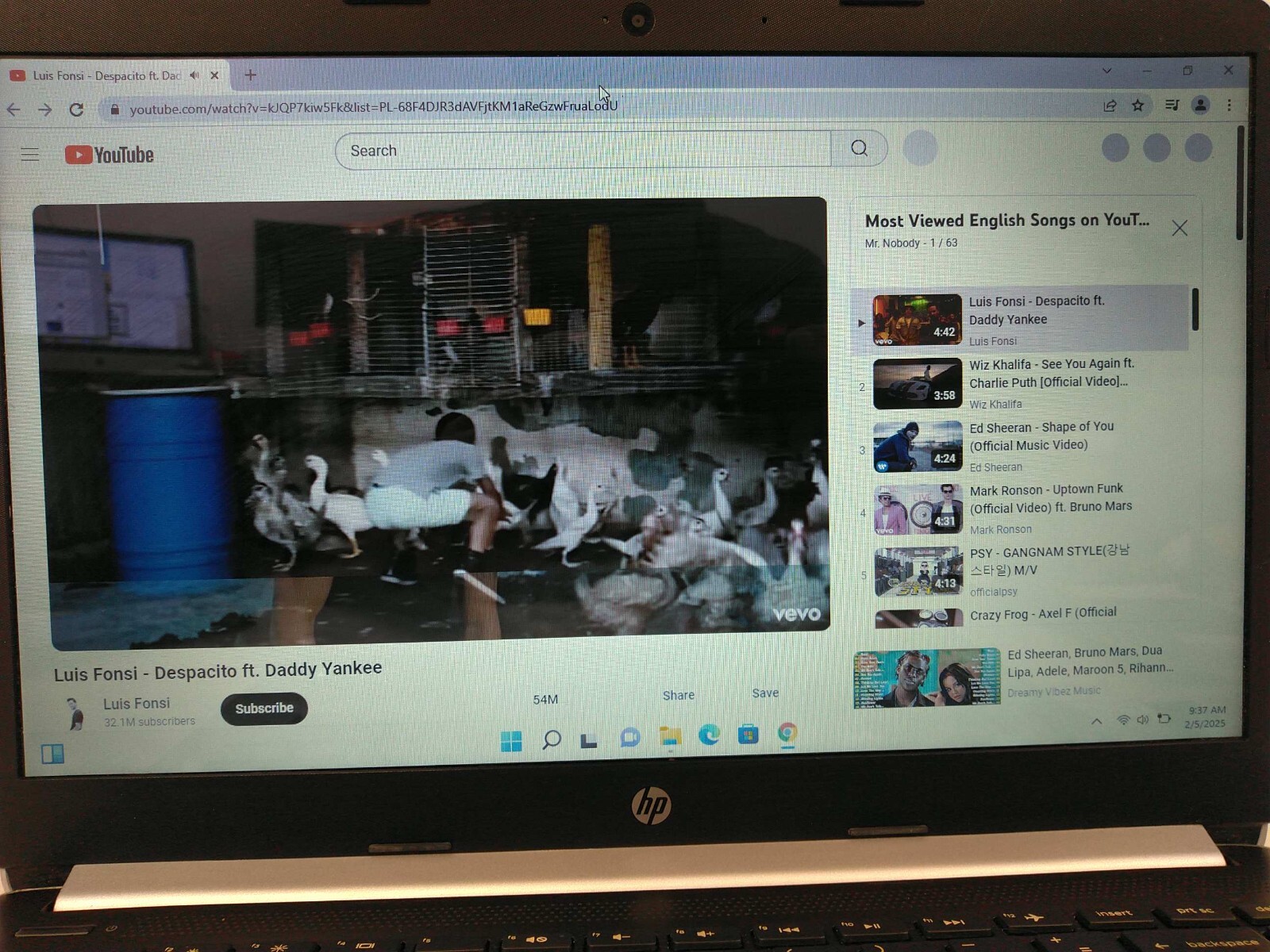Click the video player to pause

click(x=433, y=422)
